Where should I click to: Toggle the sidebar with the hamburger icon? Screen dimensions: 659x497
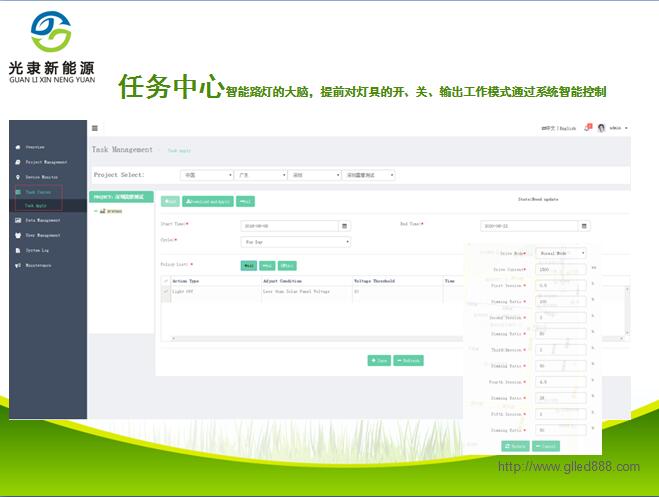point(95,128)
